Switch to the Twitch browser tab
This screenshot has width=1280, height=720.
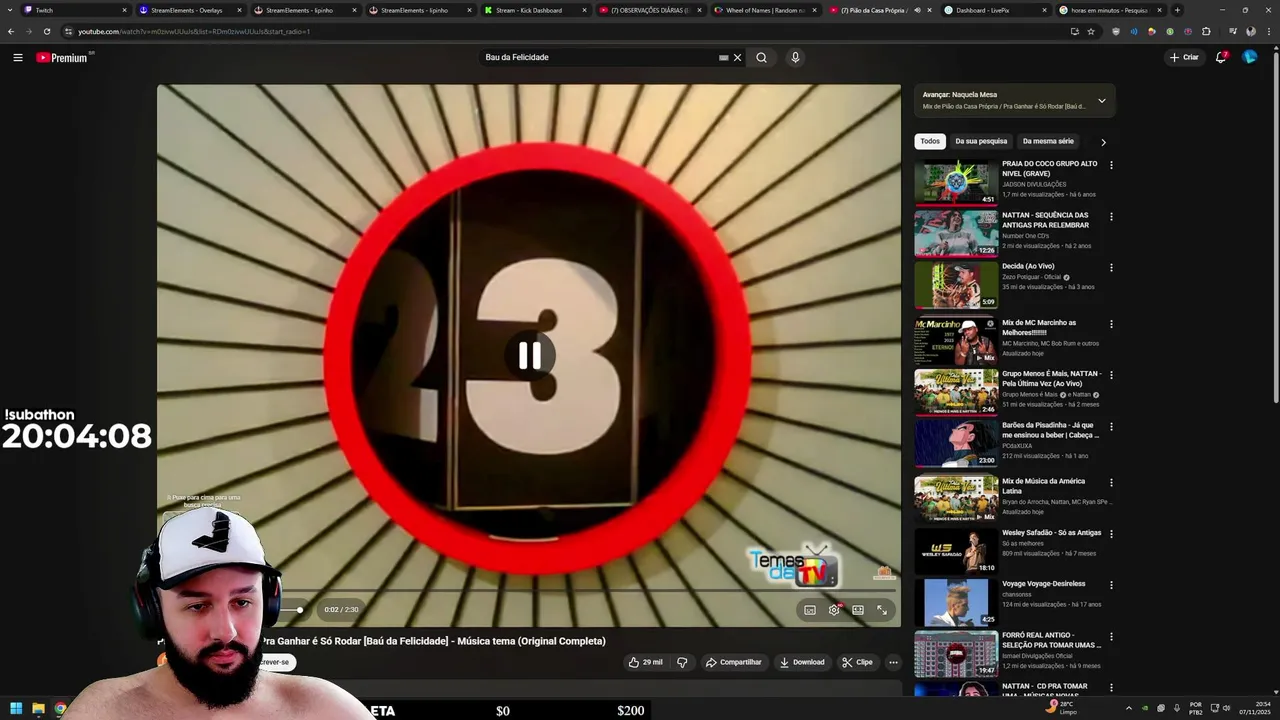tap(75, 10)
